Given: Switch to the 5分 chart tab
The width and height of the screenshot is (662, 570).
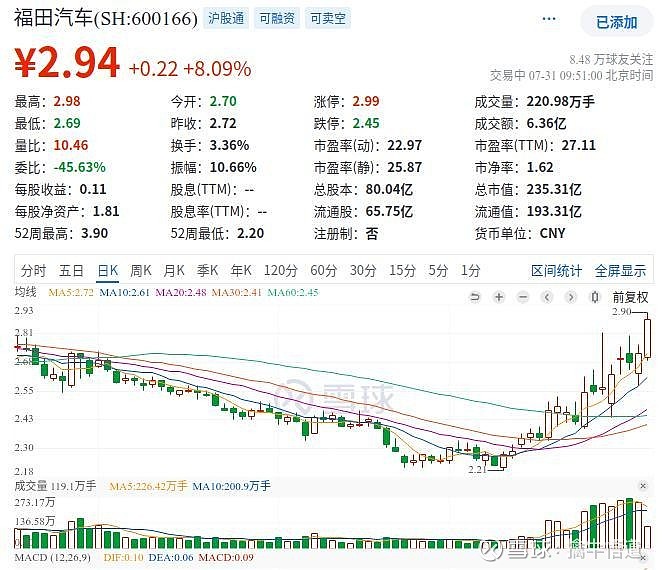Looking at the screenshot, I should coord(438,270).
